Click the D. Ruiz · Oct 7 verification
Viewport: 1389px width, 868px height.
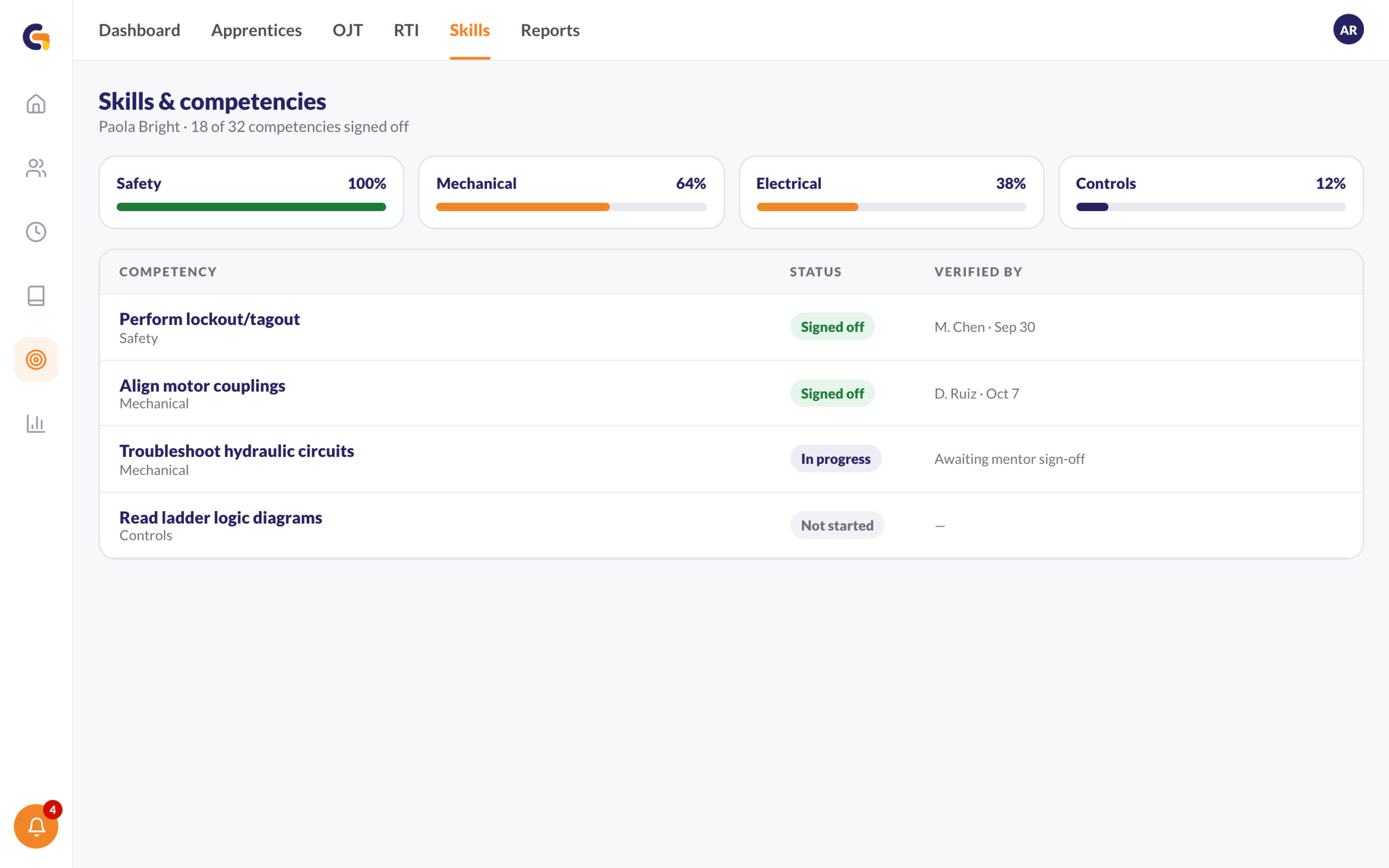[977, 393]
